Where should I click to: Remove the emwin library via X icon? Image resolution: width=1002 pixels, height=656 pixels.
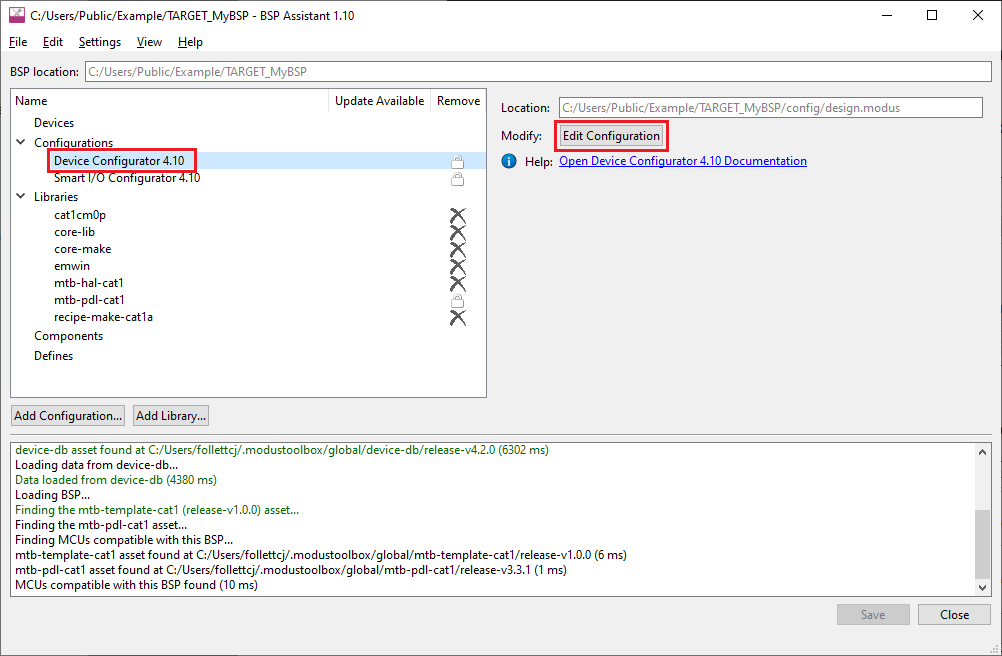pos(458,266)
